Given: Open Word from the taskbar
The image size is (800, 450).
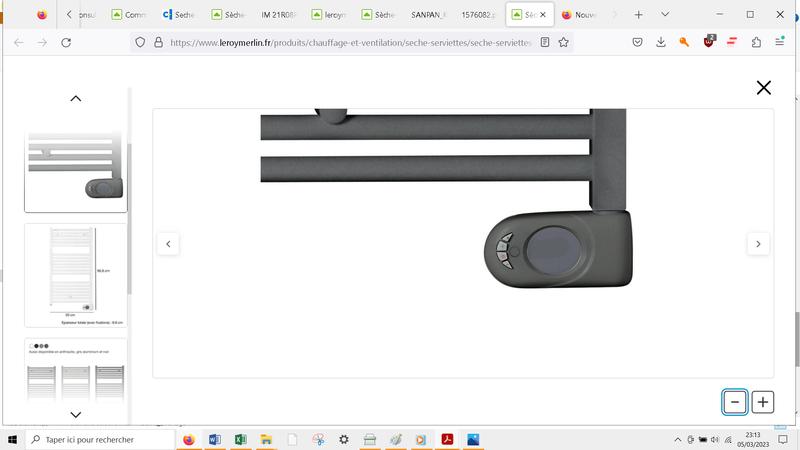Looking at the screenshot, I should (215, 439).
